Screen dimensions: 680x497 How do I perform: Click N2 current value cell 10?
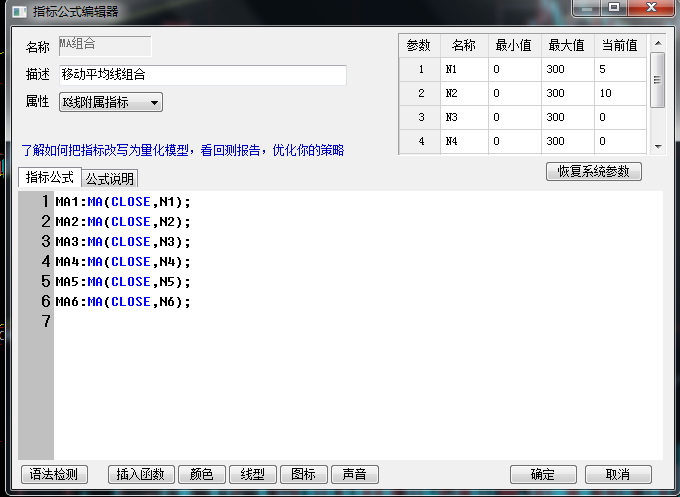click(620, 93)
